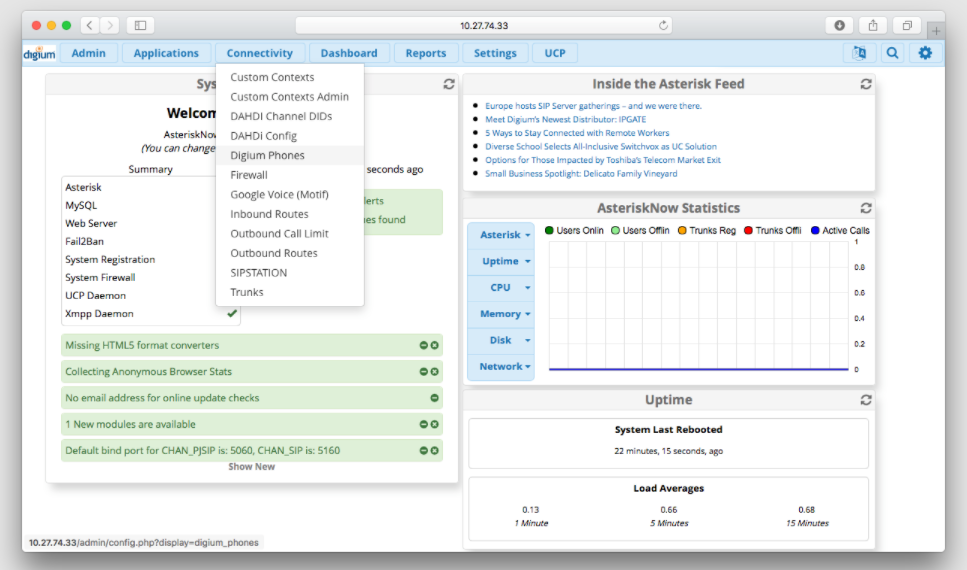Open the settings gear icon
967x570 pixels.
click(925, 53)
